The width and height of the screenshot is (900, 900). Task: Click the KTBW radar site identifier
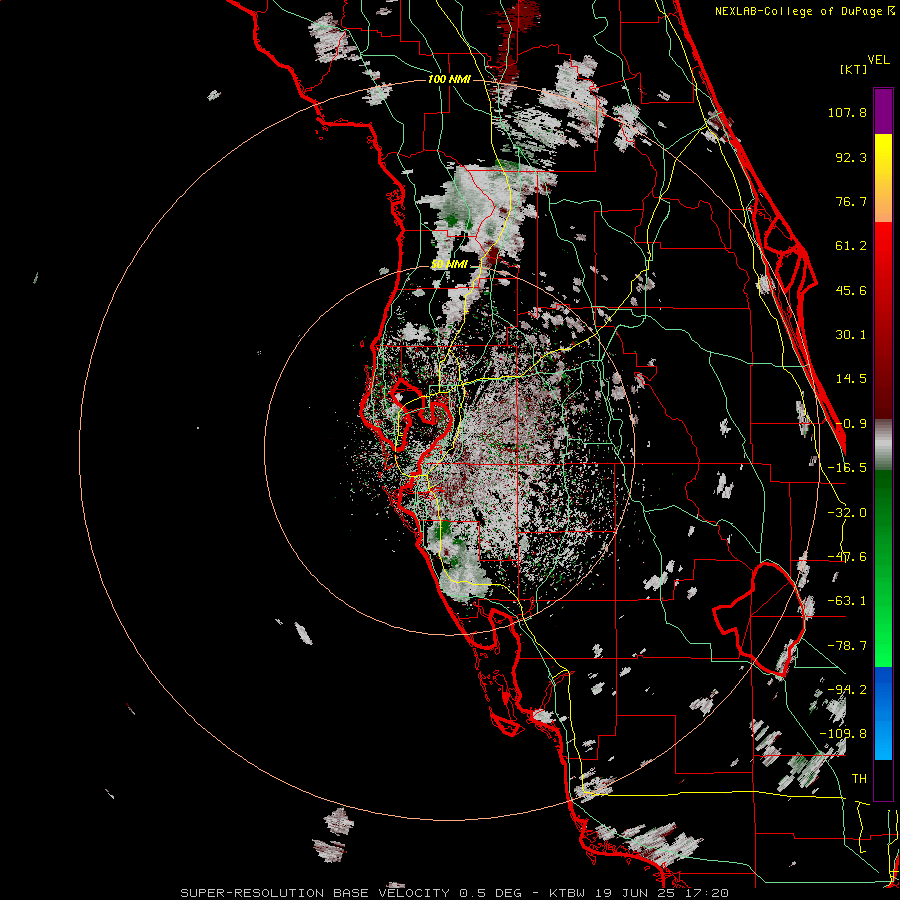point(568,893)
